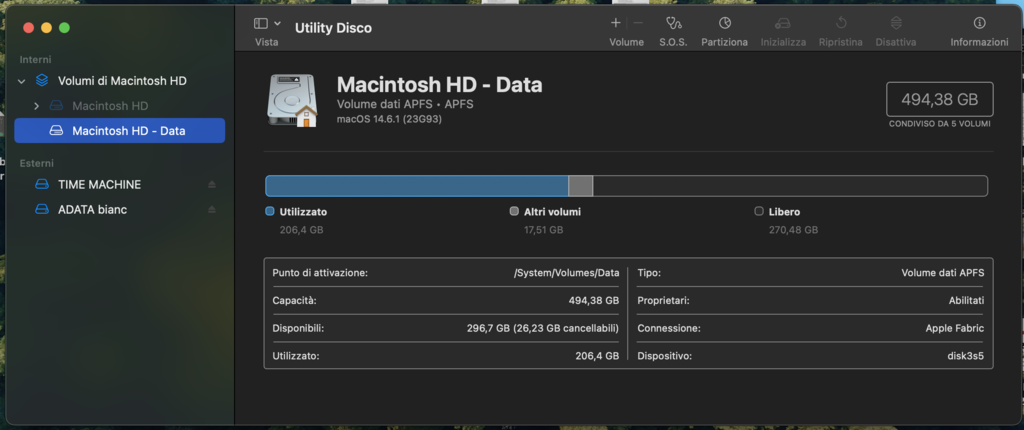1024x430 pixels.
Task: Click the ADATA bianc drive icon
Action: pyautogui.click(x=42, y=210)
